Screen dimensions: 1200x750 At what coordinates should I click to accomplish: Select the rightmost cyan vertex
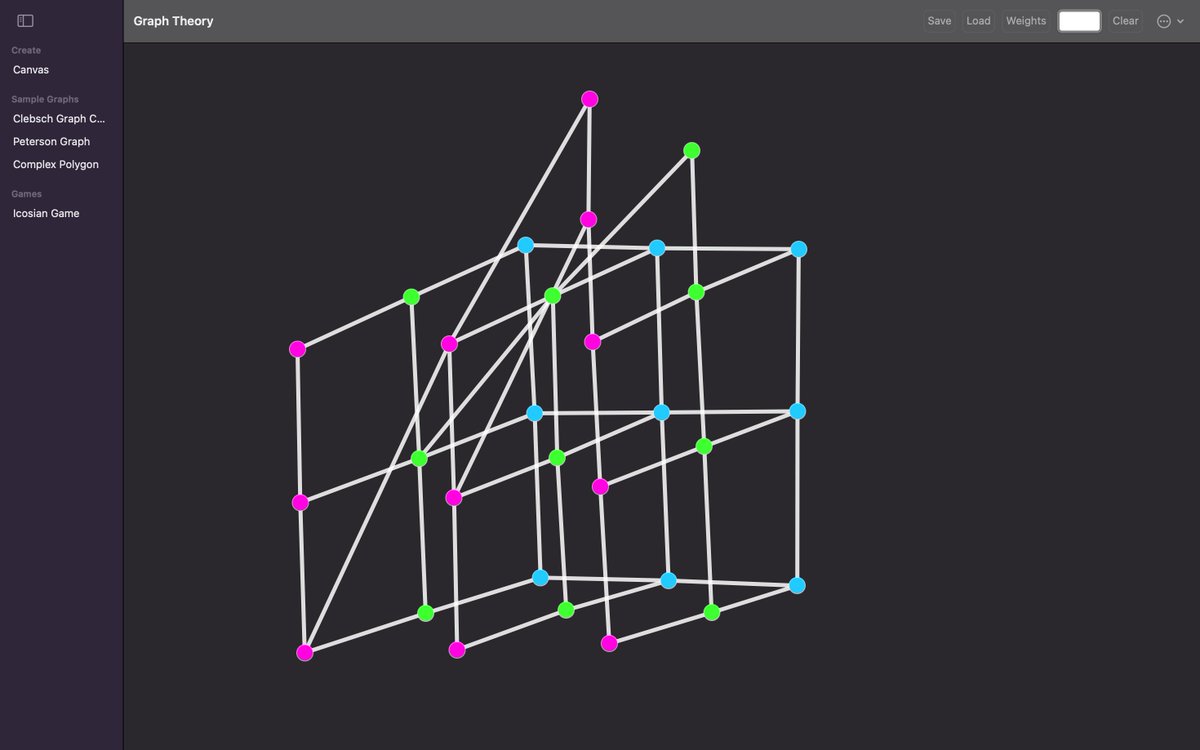pos(797,248)
